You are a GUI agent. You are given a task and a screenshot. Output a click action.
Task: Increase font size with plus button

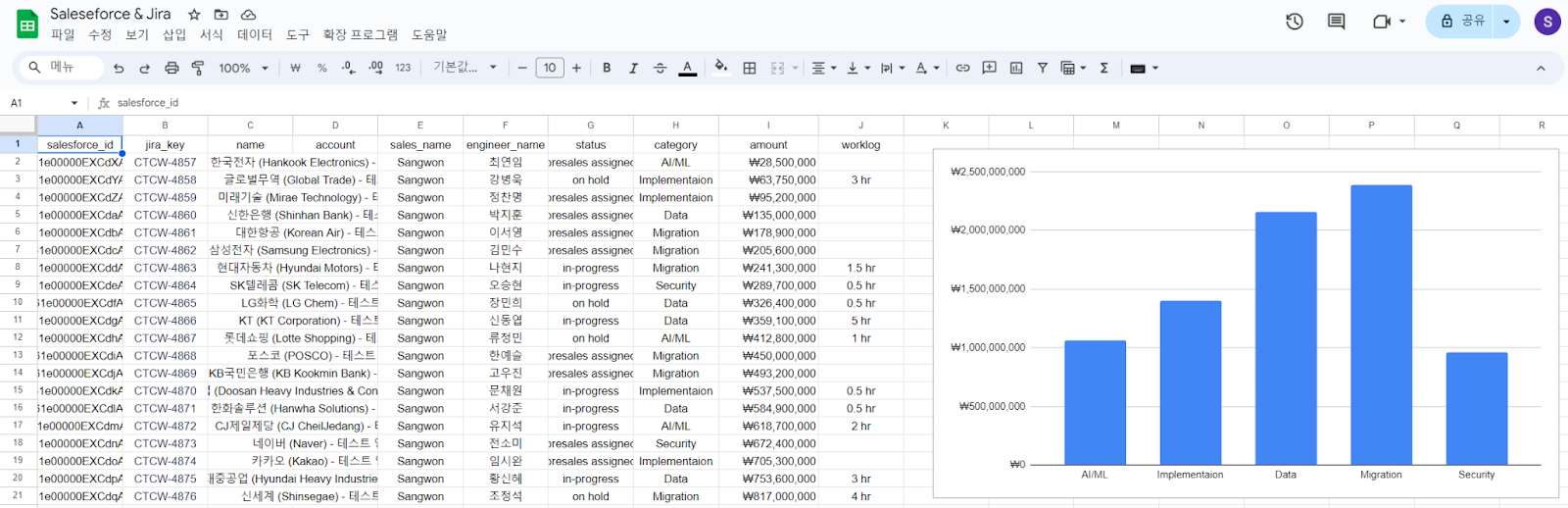point(576,68)
